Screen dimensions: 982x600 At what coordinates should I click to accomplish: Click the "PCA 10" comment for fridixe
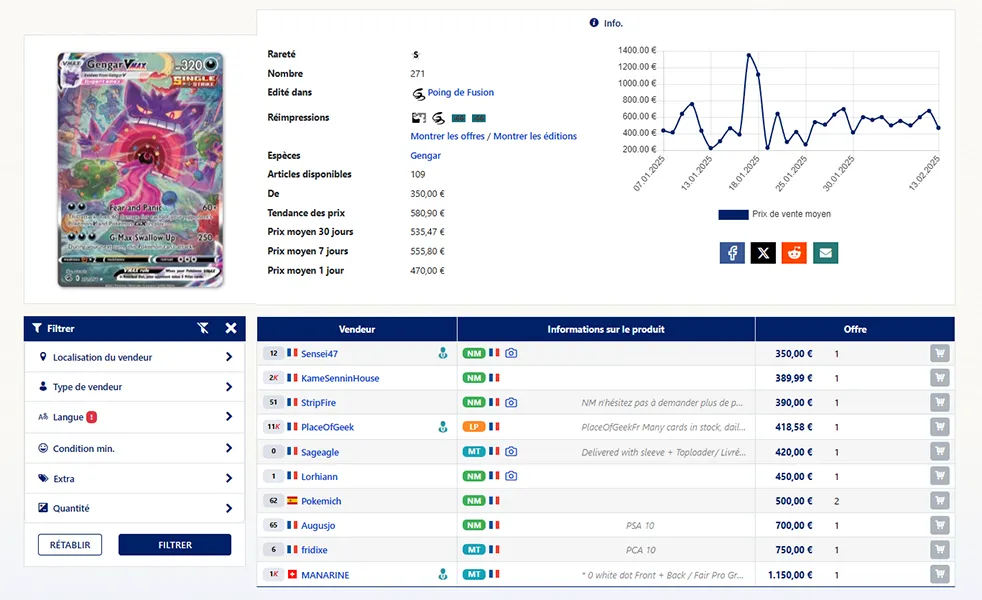point(640,550)
